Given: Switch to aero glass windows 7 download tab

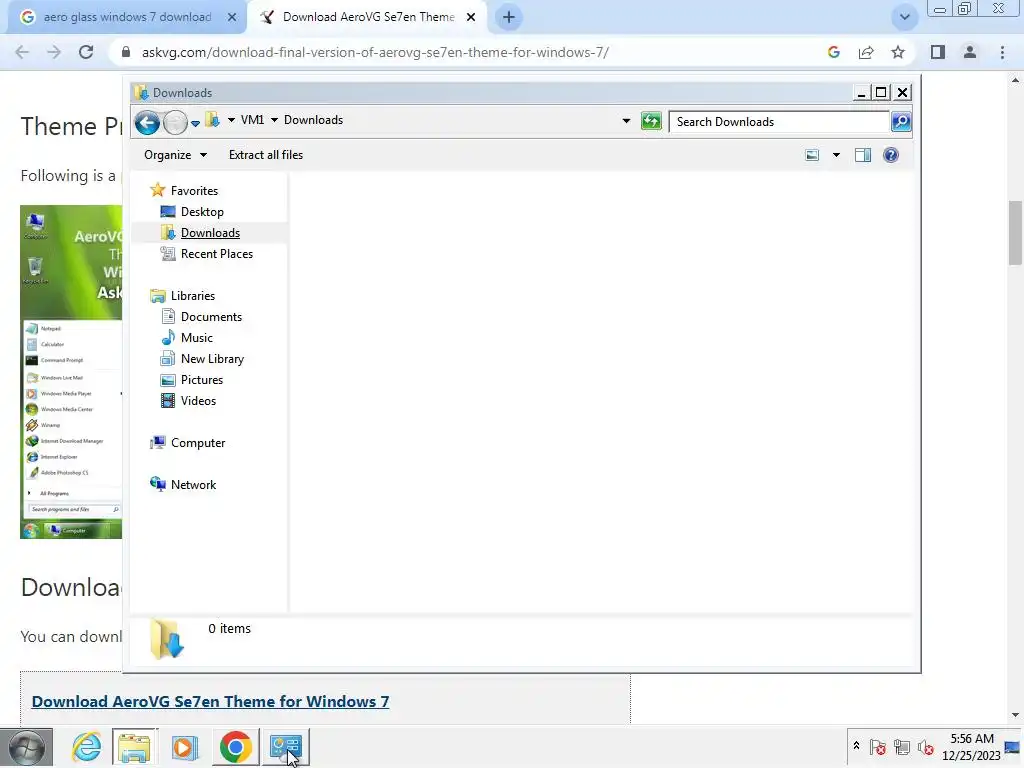Looking at the screenshot, I should click(x=127, y=17).
